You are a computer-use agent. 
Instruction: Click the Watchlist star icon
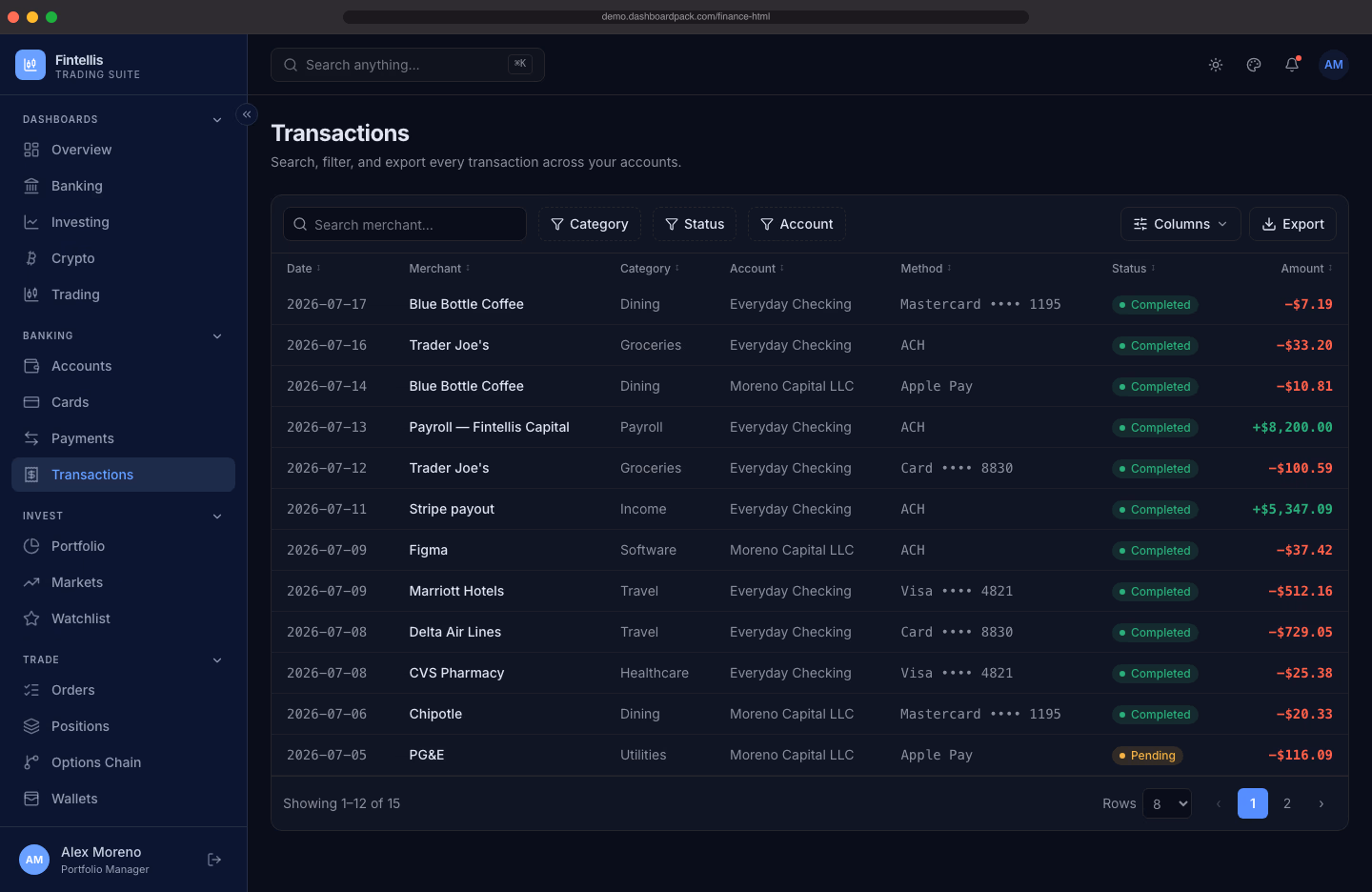pyautogui.click(x=31, y=618)
